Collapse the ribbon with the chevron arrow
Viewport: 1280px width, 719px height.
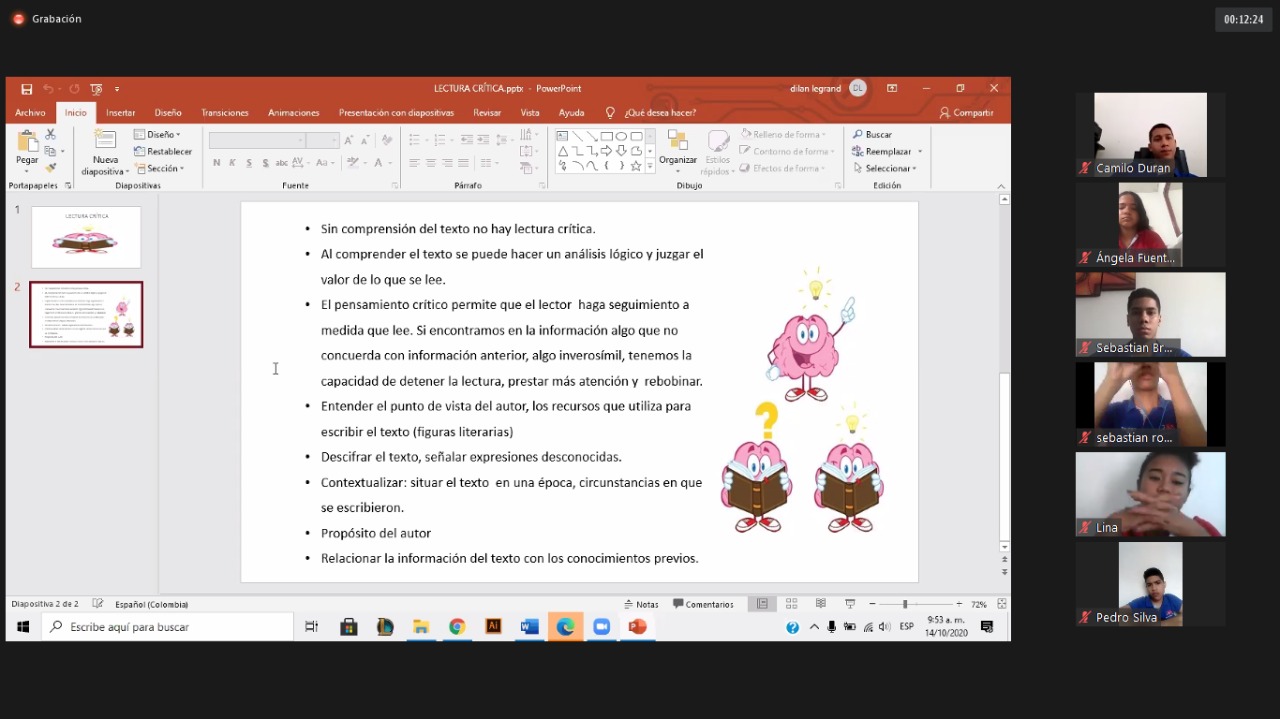tap(1001, 186)
